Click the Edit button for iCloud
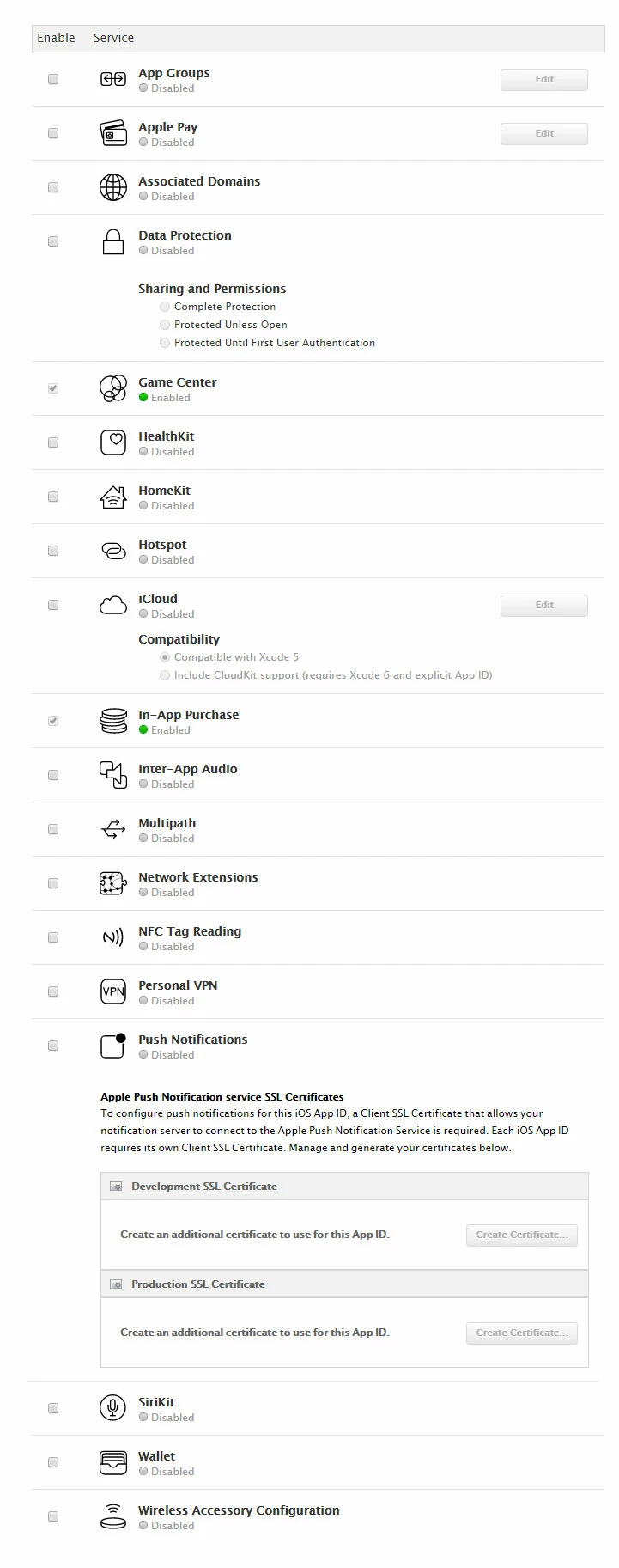The image size is (619, 1568). click(x=544, y=605)
